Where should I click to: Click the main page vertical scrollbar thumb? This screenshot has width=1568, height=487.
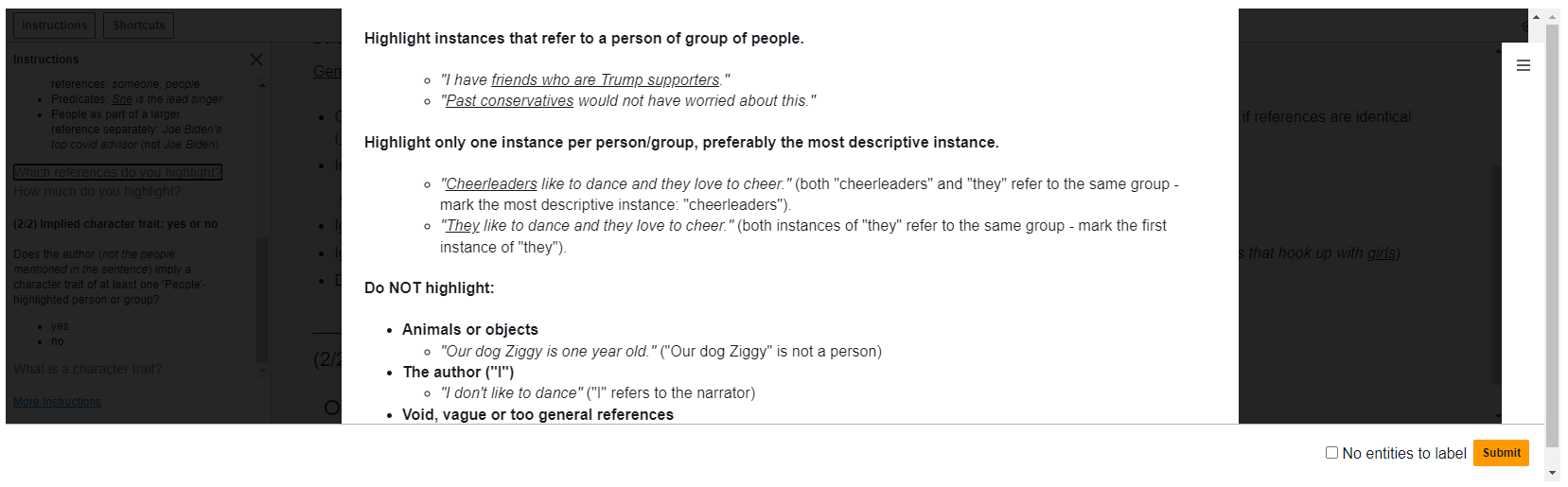(x=1552, y=235)
